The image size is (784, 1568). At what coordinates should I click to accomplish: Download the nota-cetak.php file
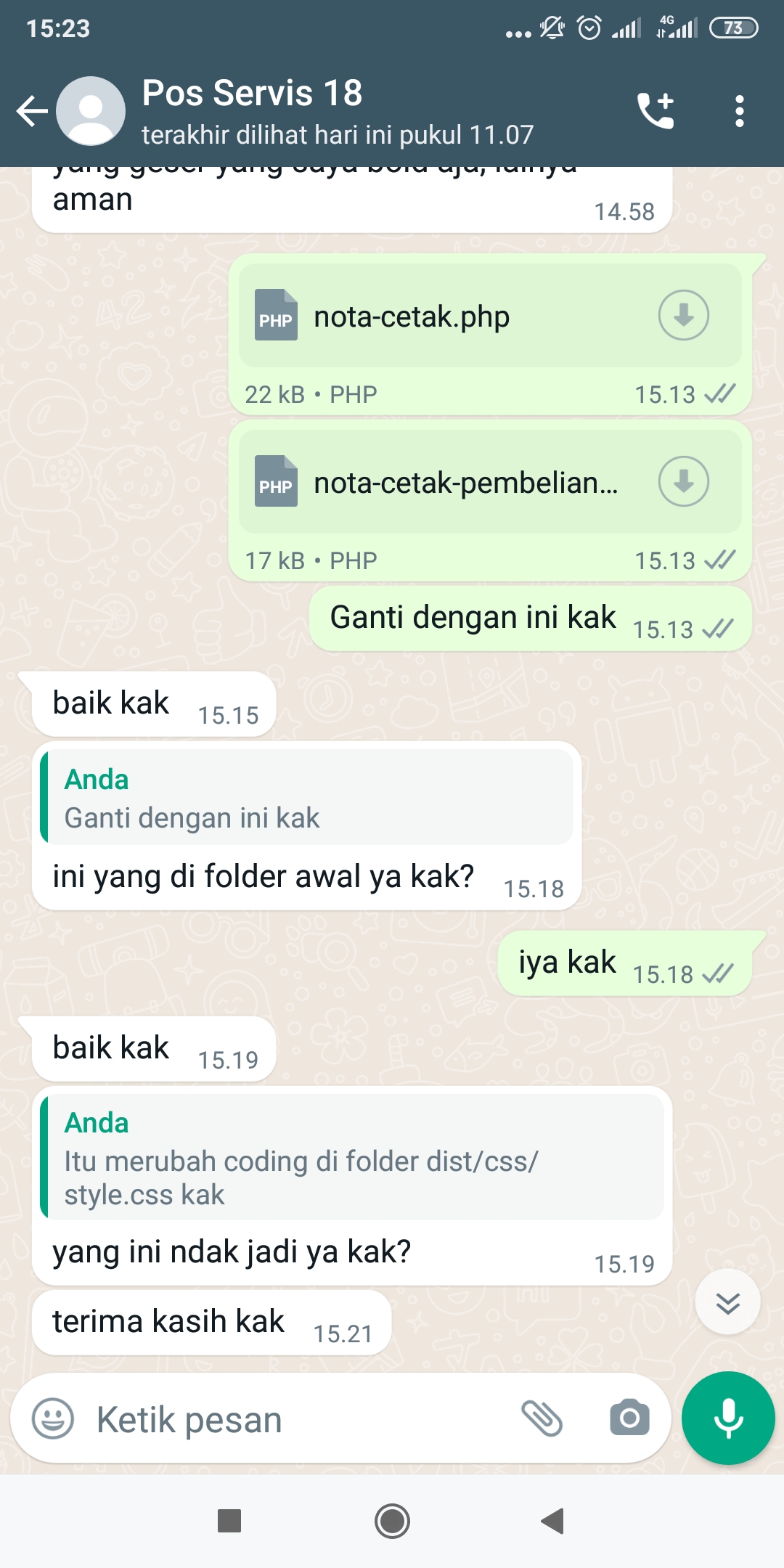click(x=683, y=315)
